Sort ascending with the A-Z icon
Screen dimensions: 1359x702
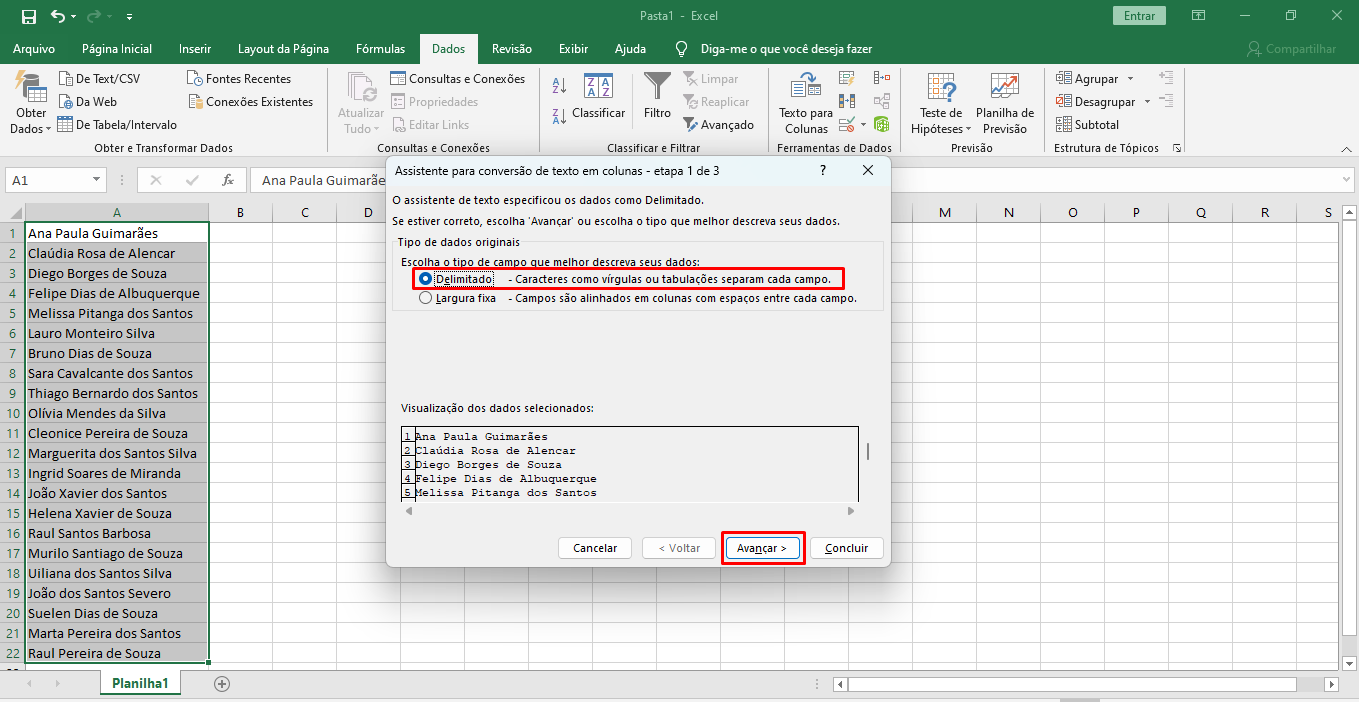(x=560, y=87)
